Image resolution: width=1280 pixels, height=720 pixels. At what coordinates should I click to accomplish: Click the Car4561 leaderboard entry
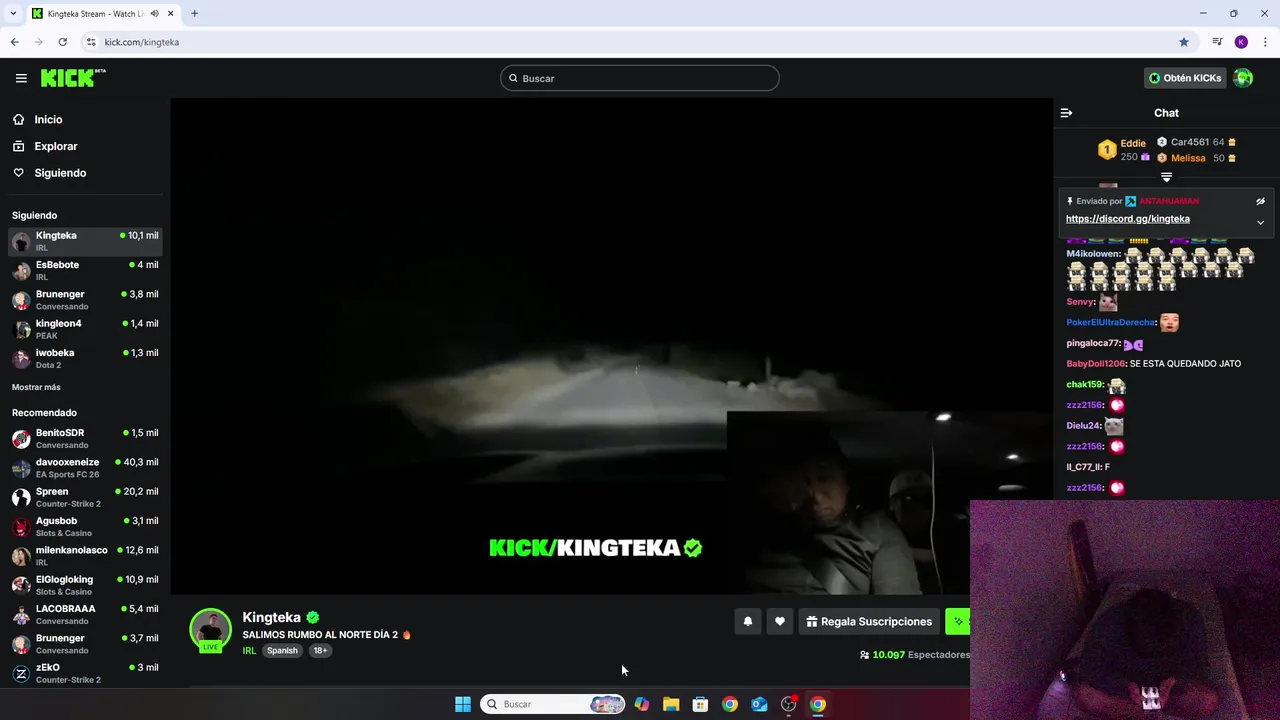click(1197, 142)
